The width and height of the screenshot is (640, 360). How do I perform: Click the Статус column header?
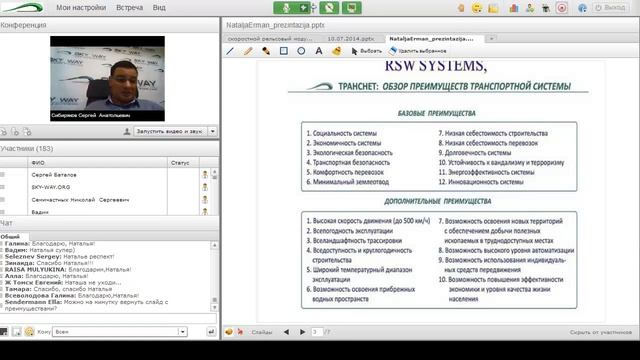pos(183,162)
